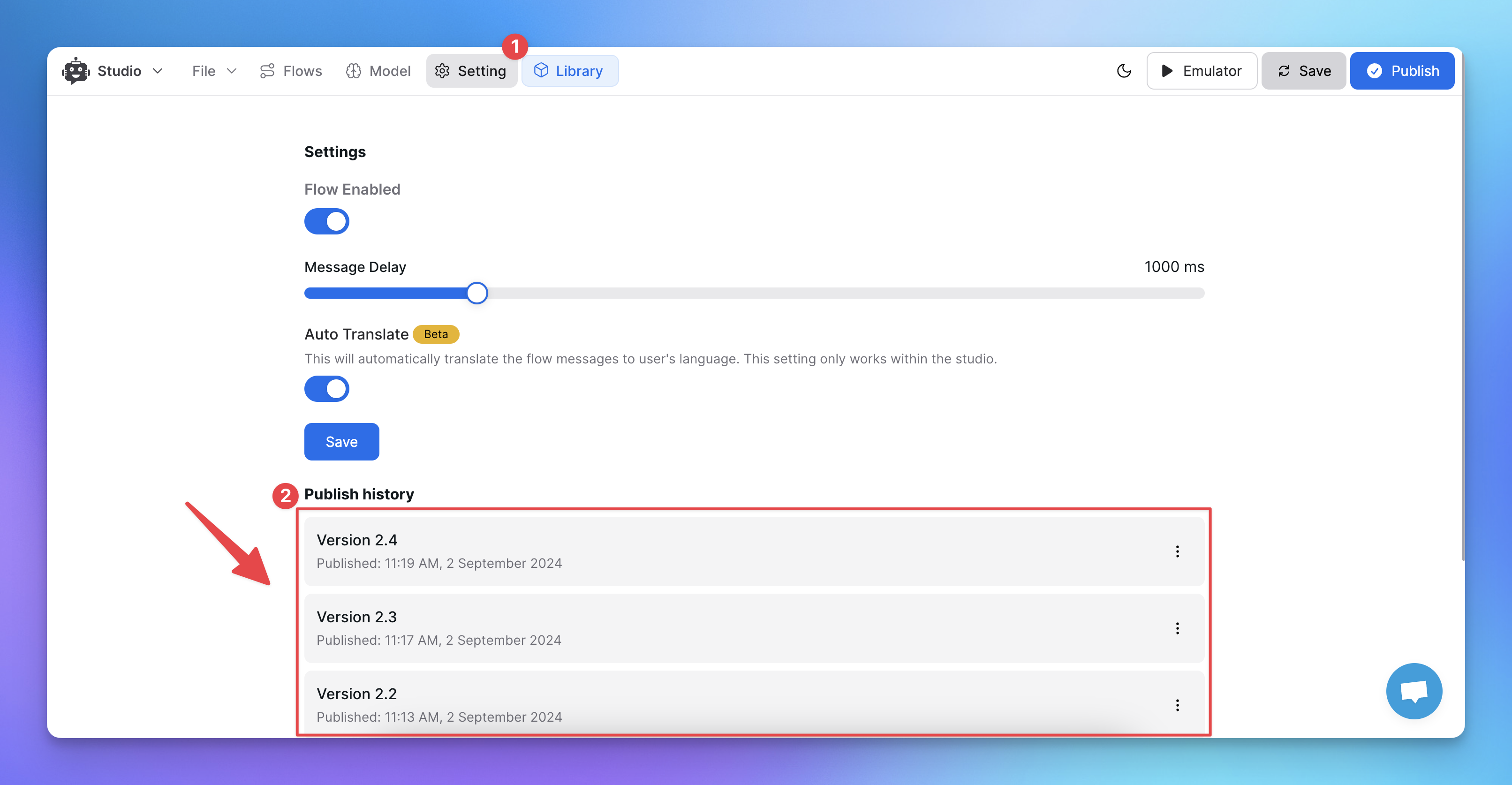Click the Beta badge next to Auto Translate
This screenshot has height=785, width=1512.
[x=436, y=334]
